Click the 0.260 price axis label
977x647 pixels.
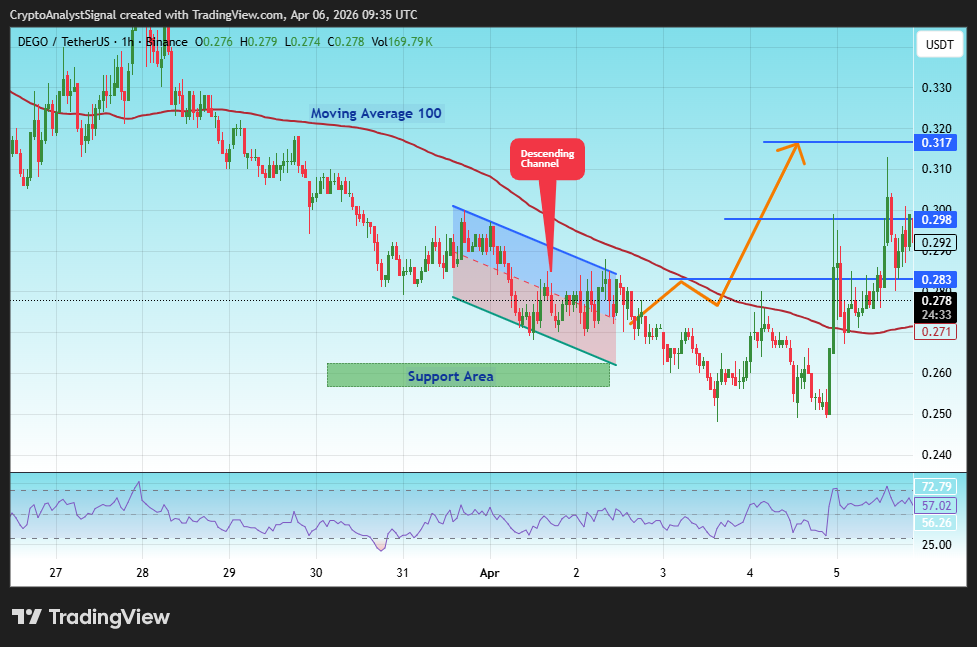tap(936, 373)
